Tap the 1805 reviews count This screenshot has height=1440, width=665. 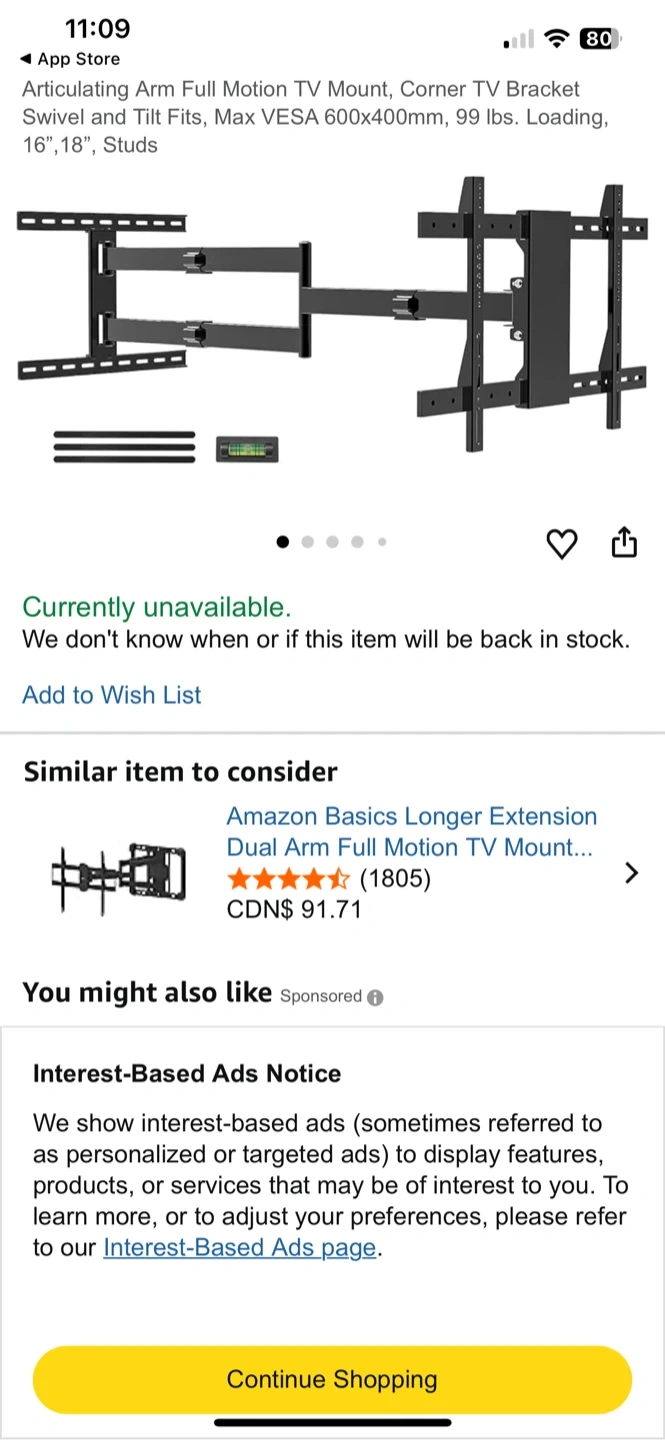(x=395, y=879)
